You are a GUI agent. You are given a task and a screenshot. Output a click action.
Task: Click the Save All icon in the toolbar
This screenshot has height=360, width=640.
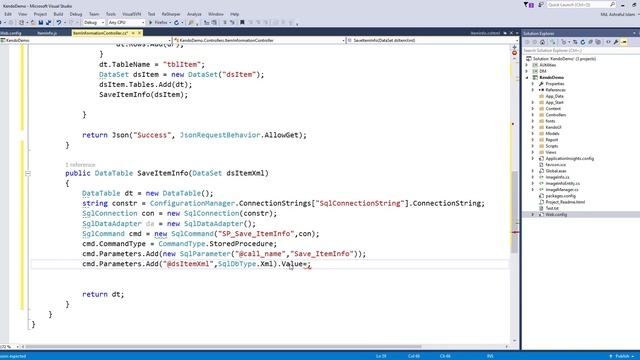49,23
